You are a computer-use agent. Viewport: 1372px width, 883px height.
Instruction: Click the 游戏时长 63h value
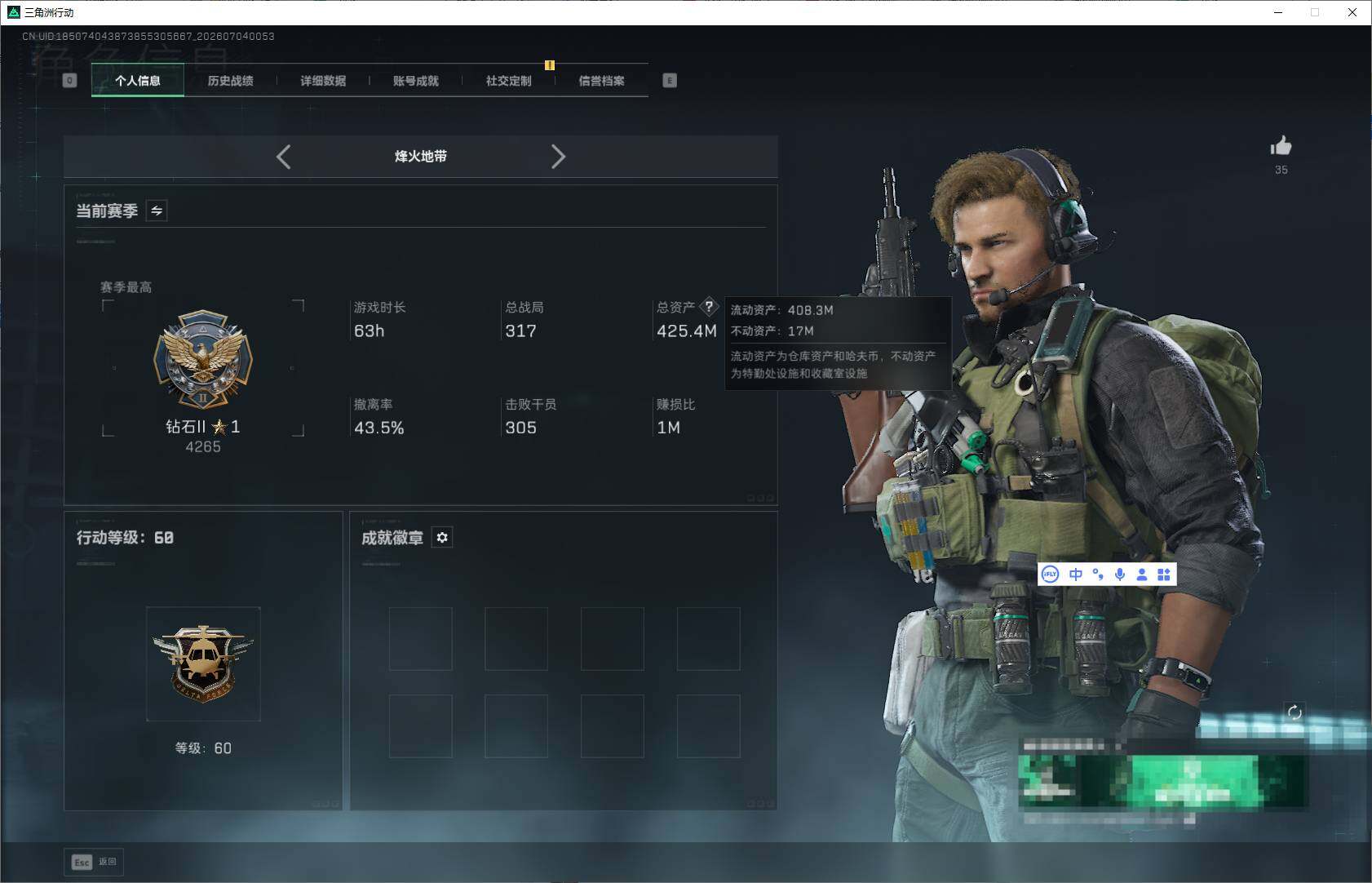[369, 331]
